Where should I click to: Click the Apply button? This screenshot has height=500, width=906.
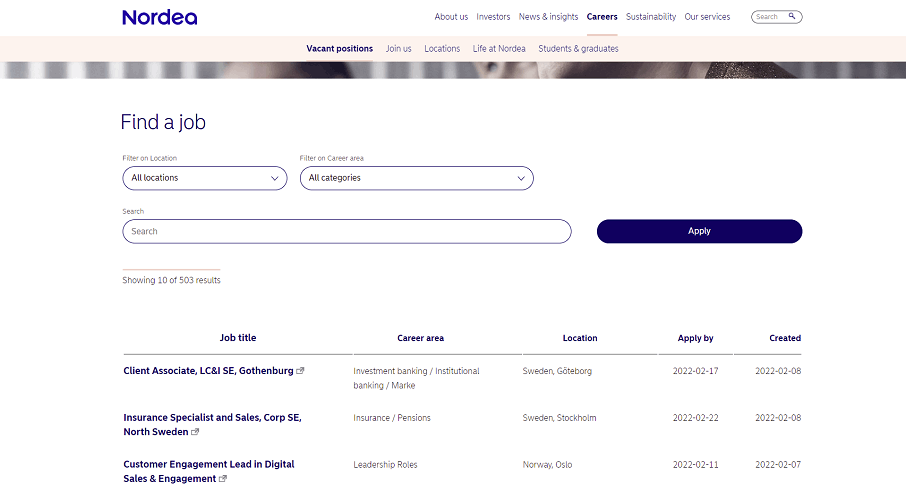[x=699, y=231]
